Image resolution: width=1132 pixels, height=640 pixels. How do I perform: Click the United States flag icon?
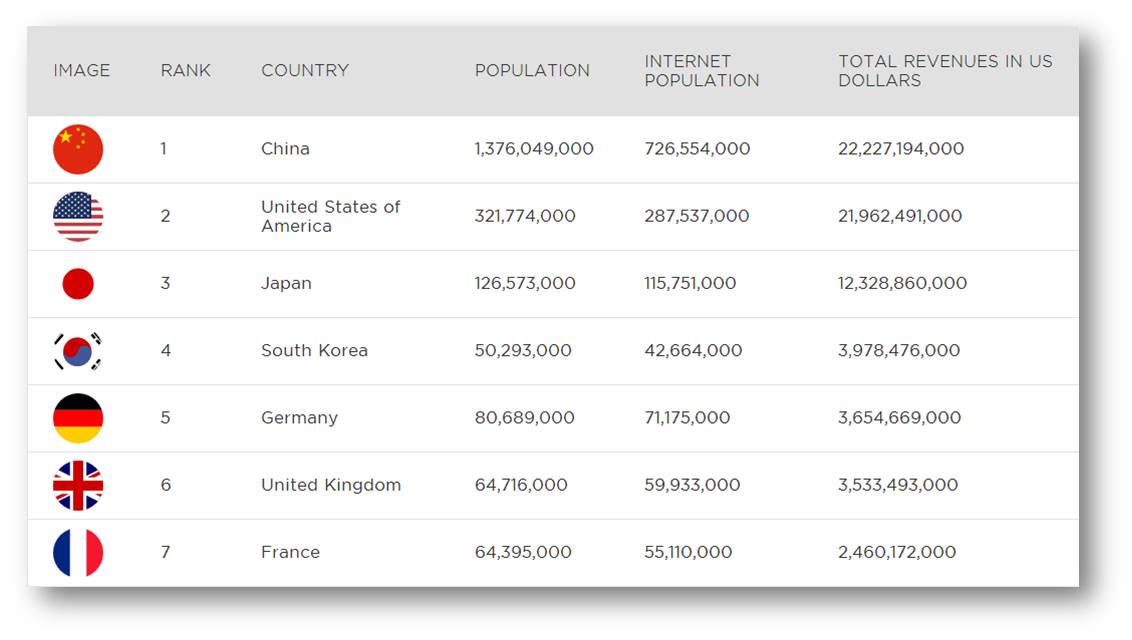point(78,216)
